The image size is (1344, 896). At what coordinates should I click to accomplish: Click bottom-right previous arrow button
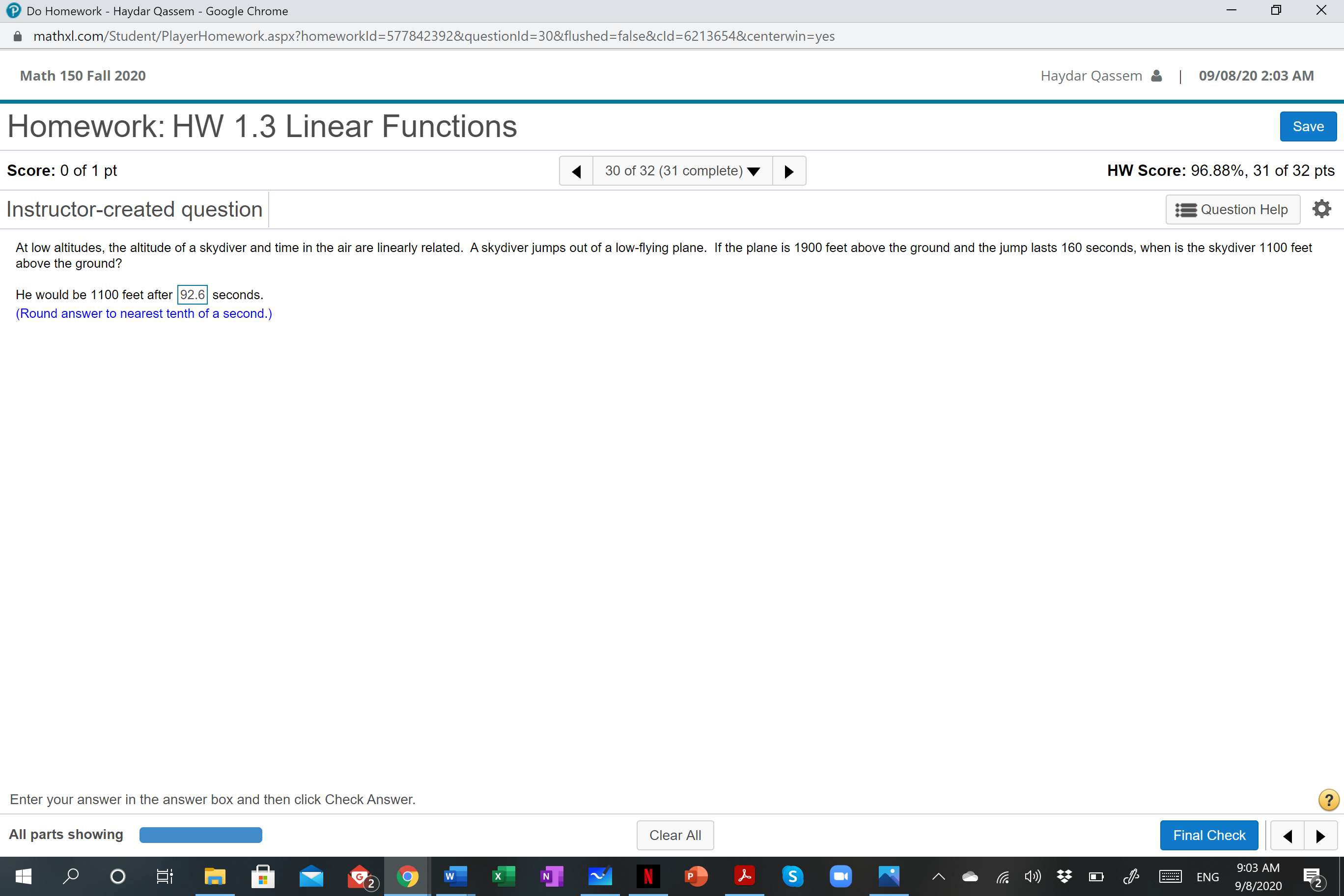[1287, 836]
